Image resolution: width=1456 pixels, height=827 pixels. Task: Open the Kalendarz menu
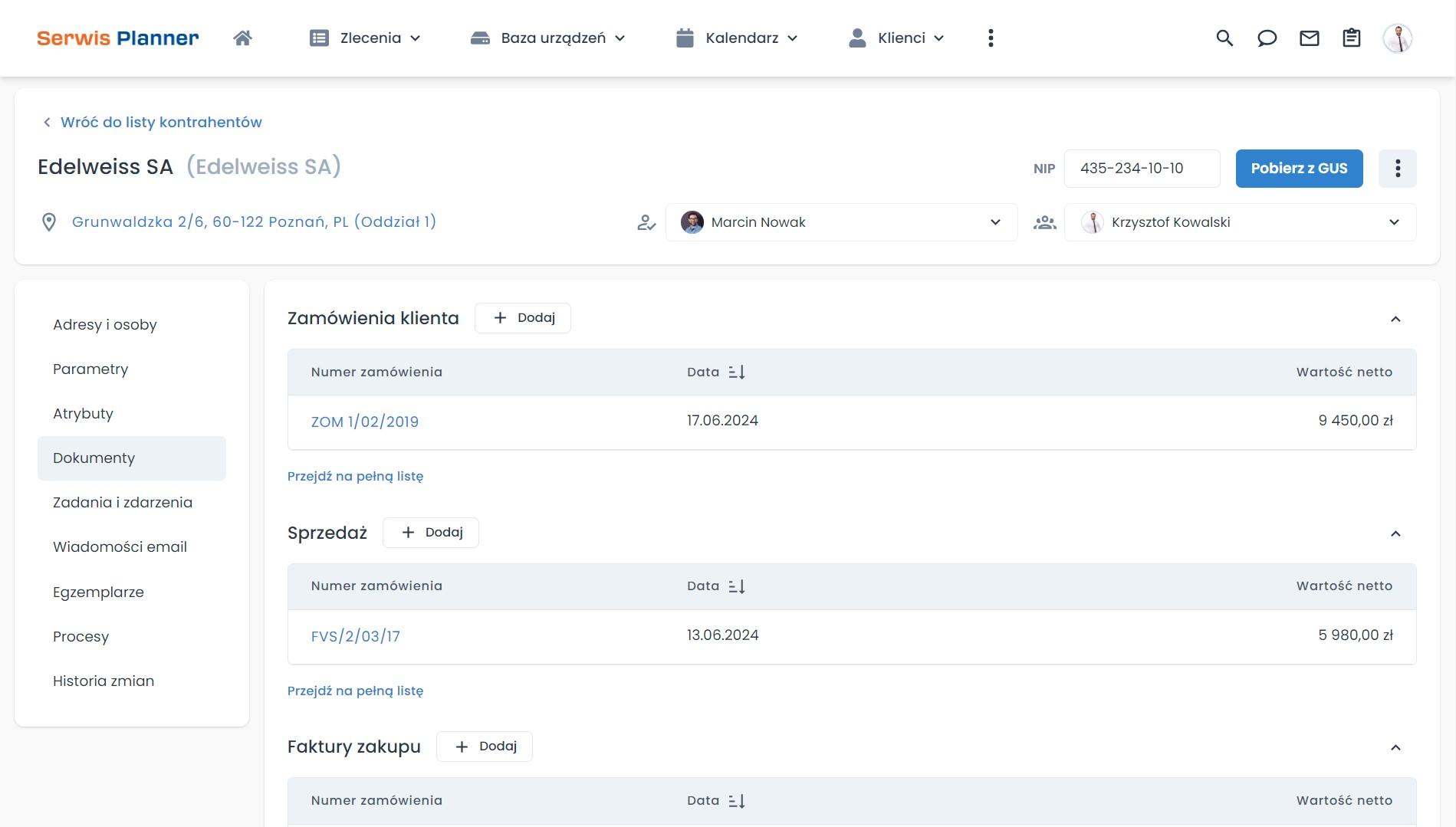(x=737, y=38)
